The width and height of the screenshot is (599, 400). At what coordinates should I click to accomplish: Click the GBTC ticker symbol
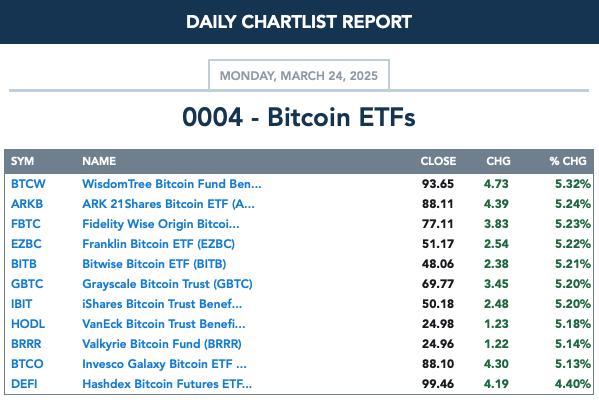[x=27, y=284]
